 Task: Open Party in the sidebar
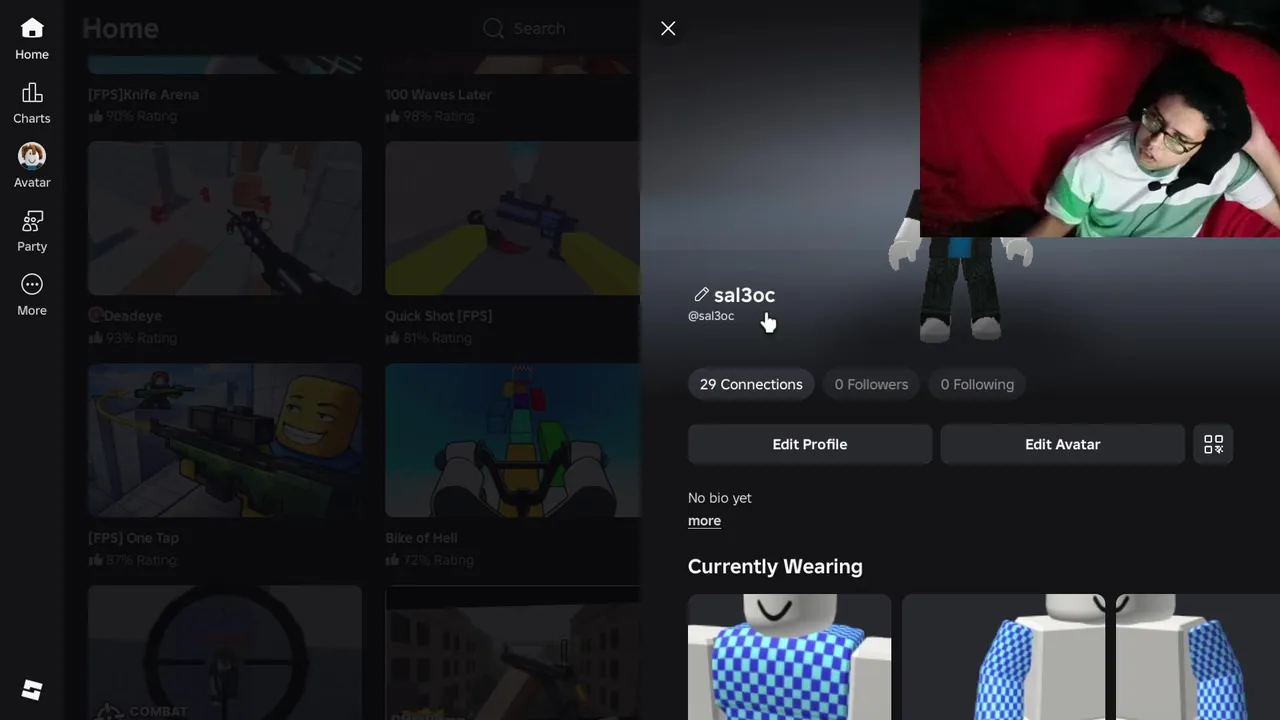32,232
